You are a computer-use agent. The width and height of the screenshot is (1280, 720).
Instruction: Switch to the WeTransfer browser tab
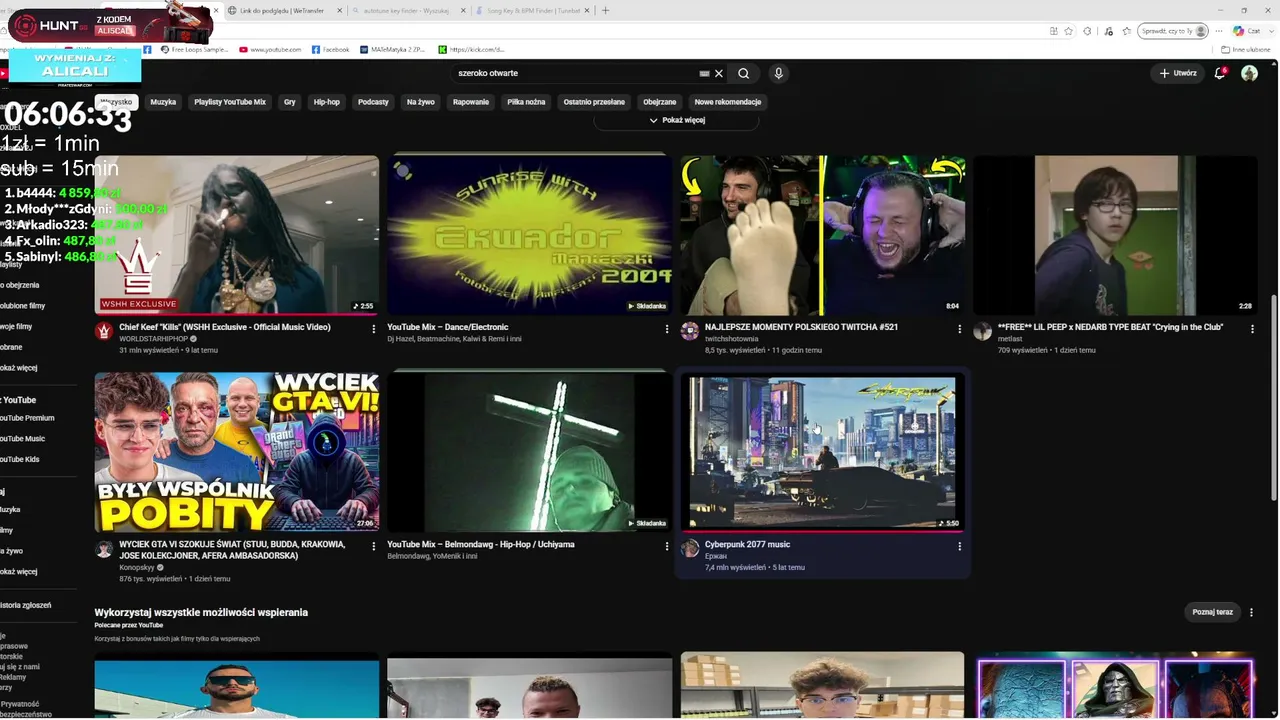pos(281,10)
